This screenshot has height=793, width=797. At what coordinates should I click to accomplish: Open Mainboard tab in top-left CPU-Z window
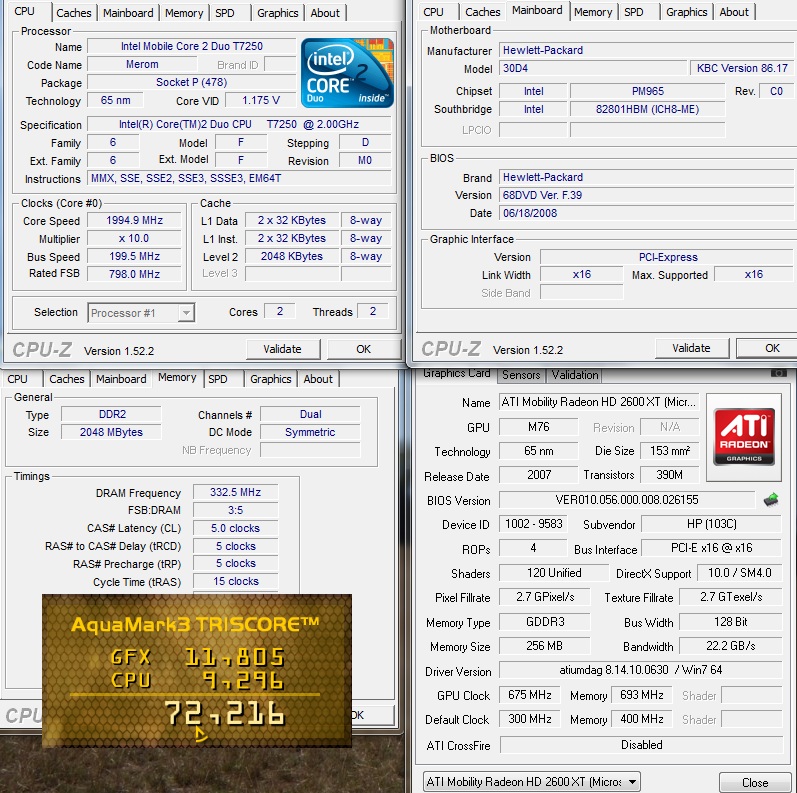click(128, 13)
